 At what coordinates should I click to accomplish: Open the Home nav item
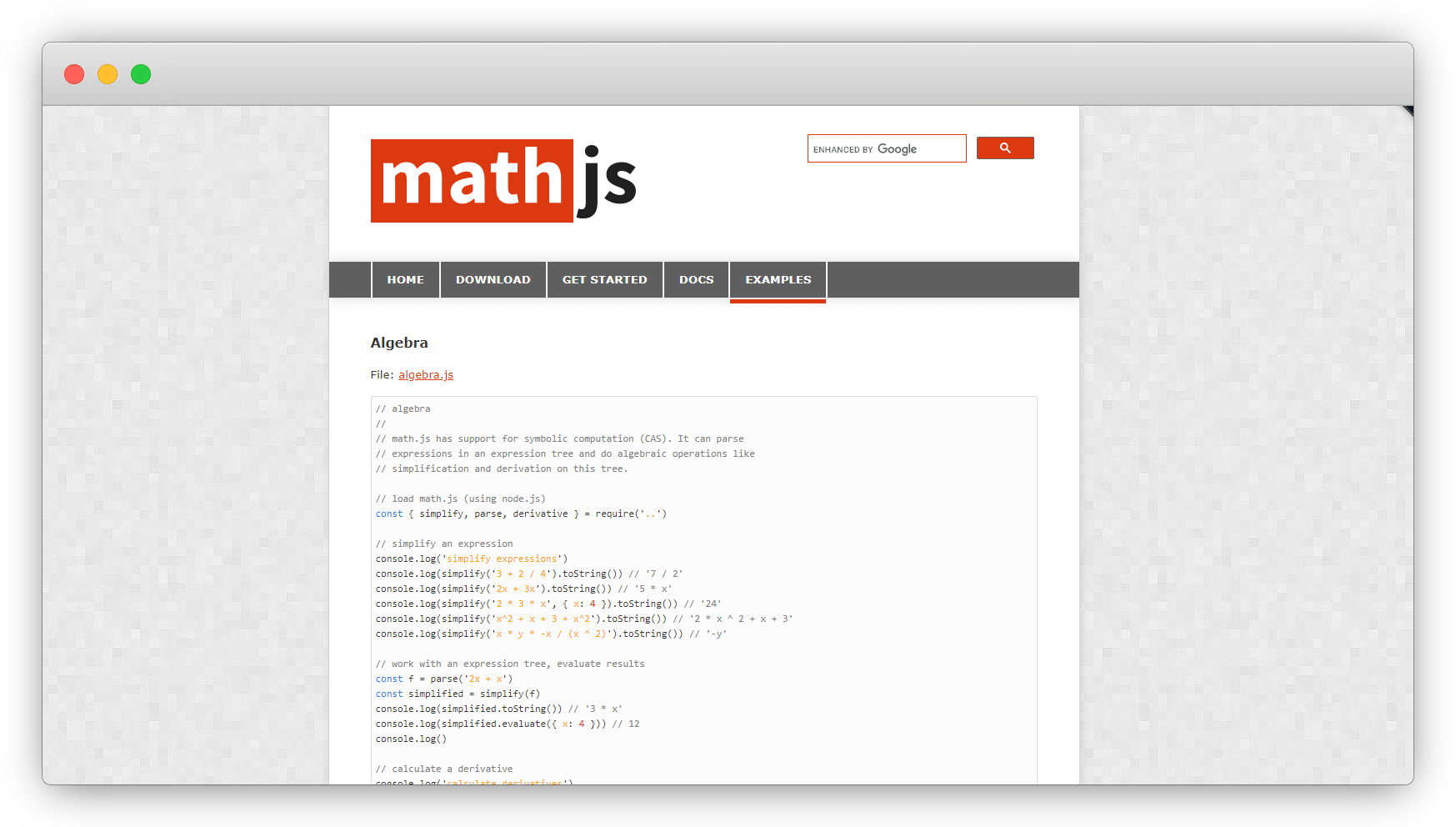pyautogui.click(x=405, y=280)
